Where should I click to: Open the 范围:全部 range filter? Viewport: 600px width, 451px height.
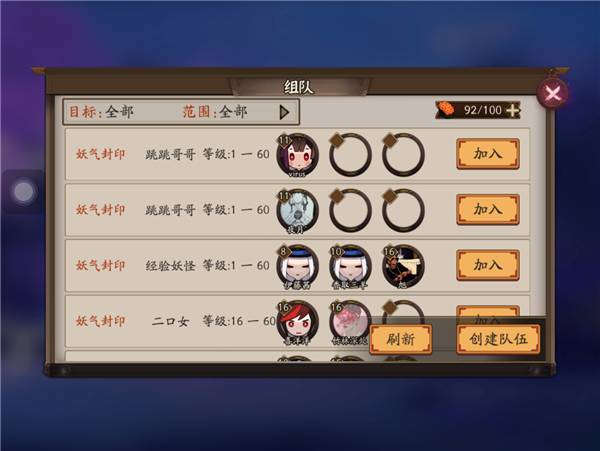215,112
